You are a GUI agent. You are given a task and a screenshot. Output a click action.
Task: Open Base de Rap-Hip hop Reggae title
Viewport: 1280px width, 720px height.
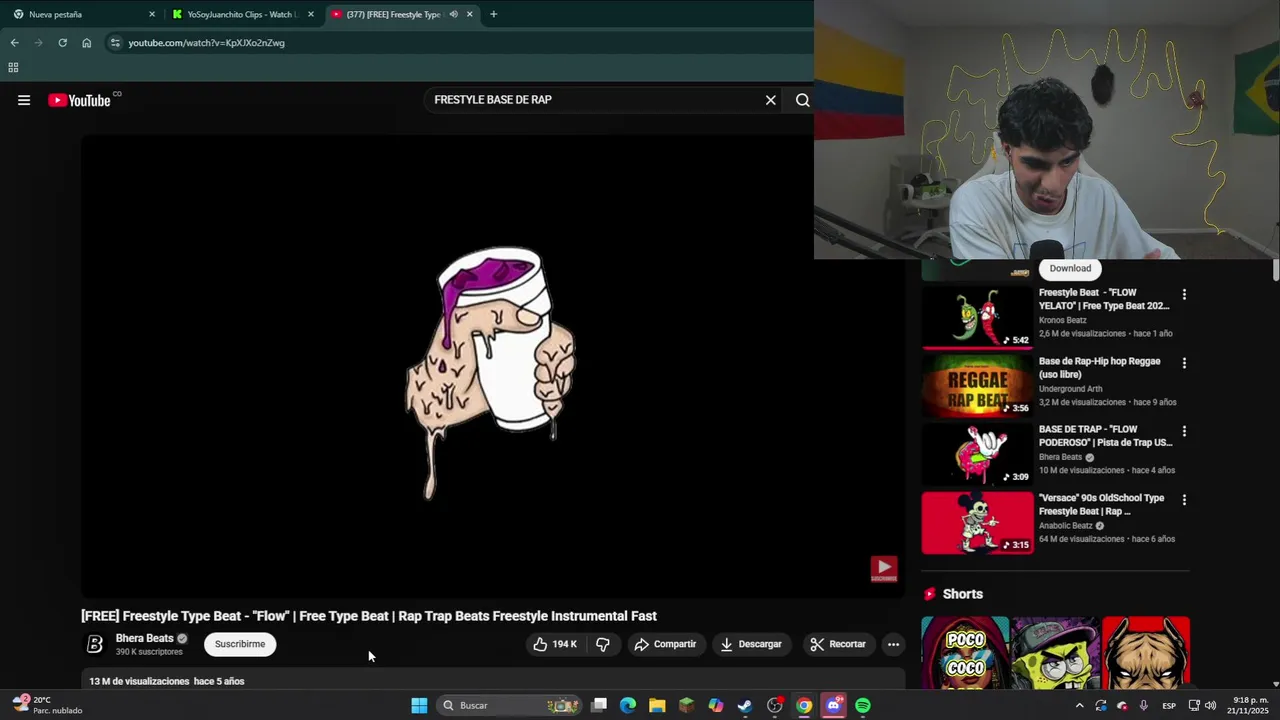point(1100,368)
